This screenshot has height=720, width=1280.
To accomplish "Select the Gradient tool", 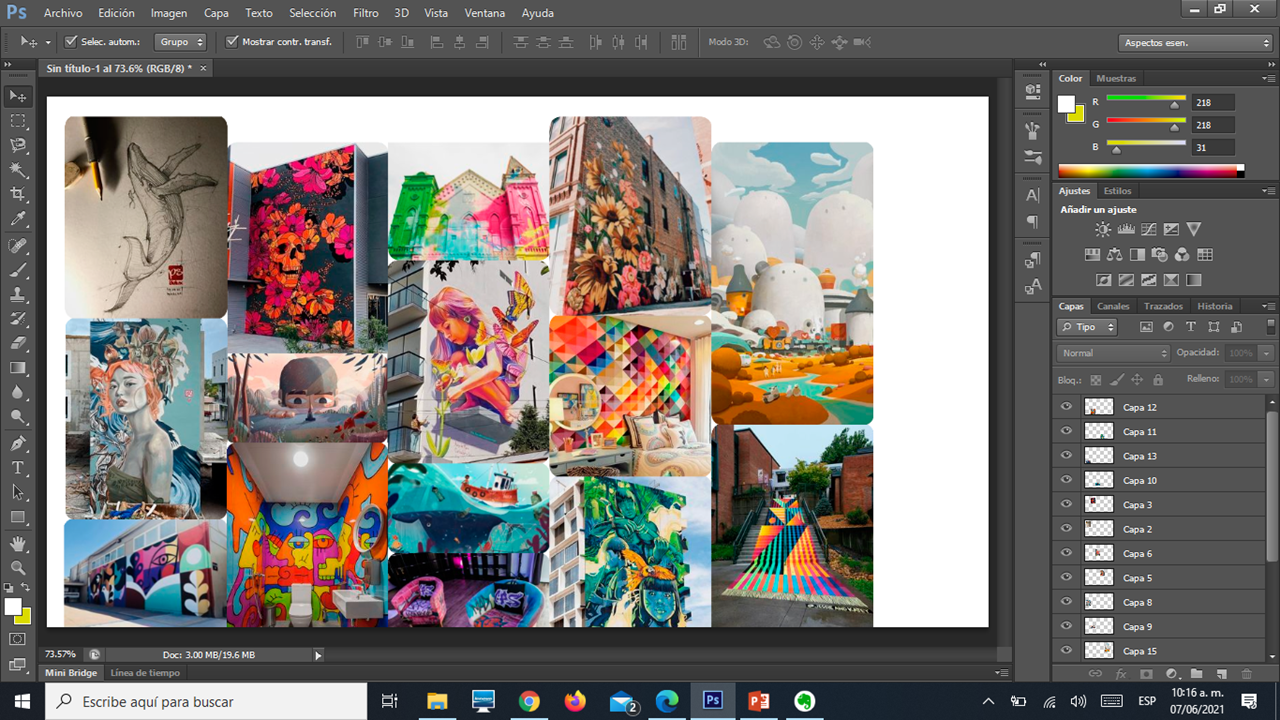I will (18, 368).
